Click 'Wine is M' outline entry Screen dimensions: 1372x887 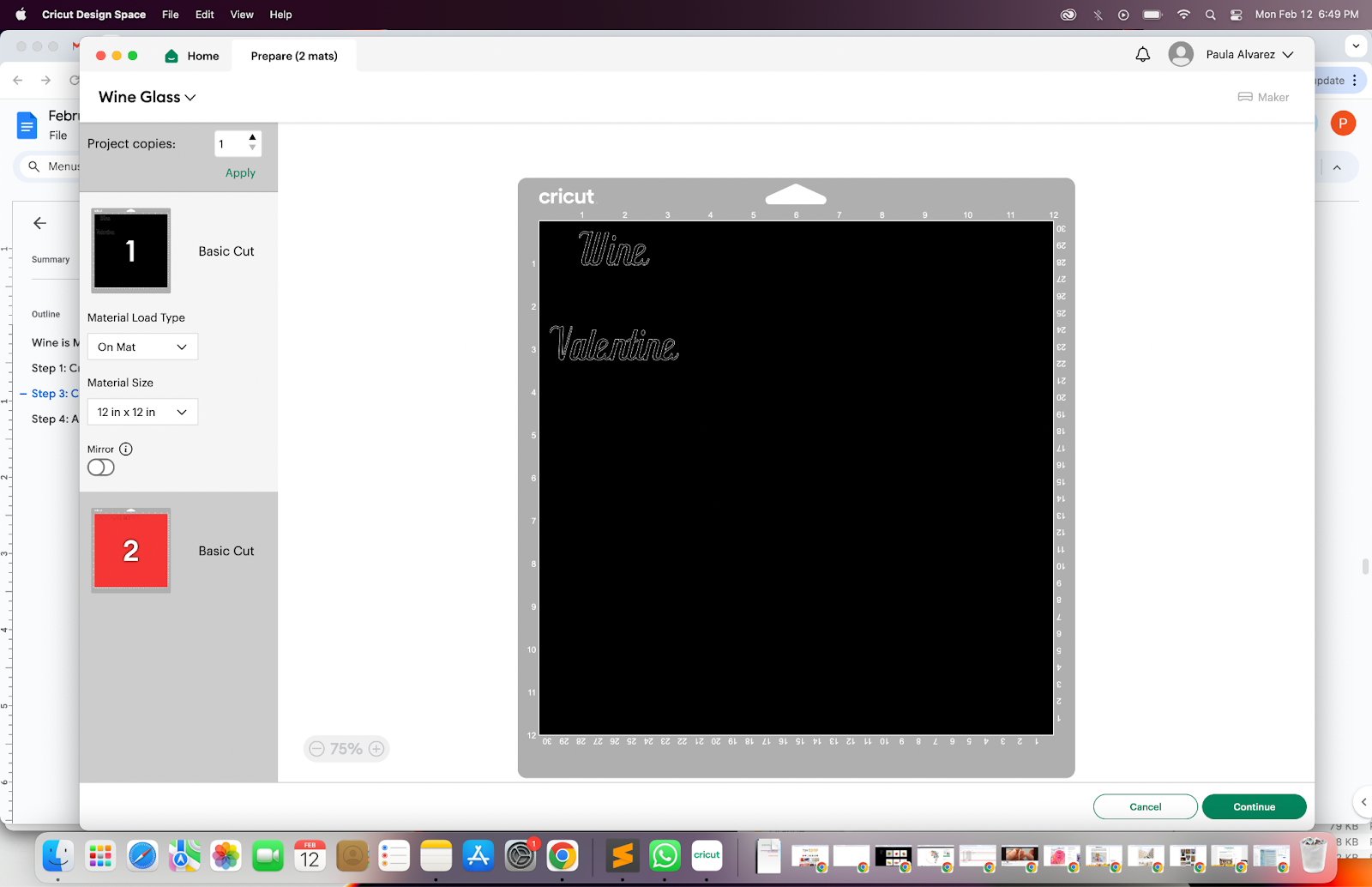point(55,342)
